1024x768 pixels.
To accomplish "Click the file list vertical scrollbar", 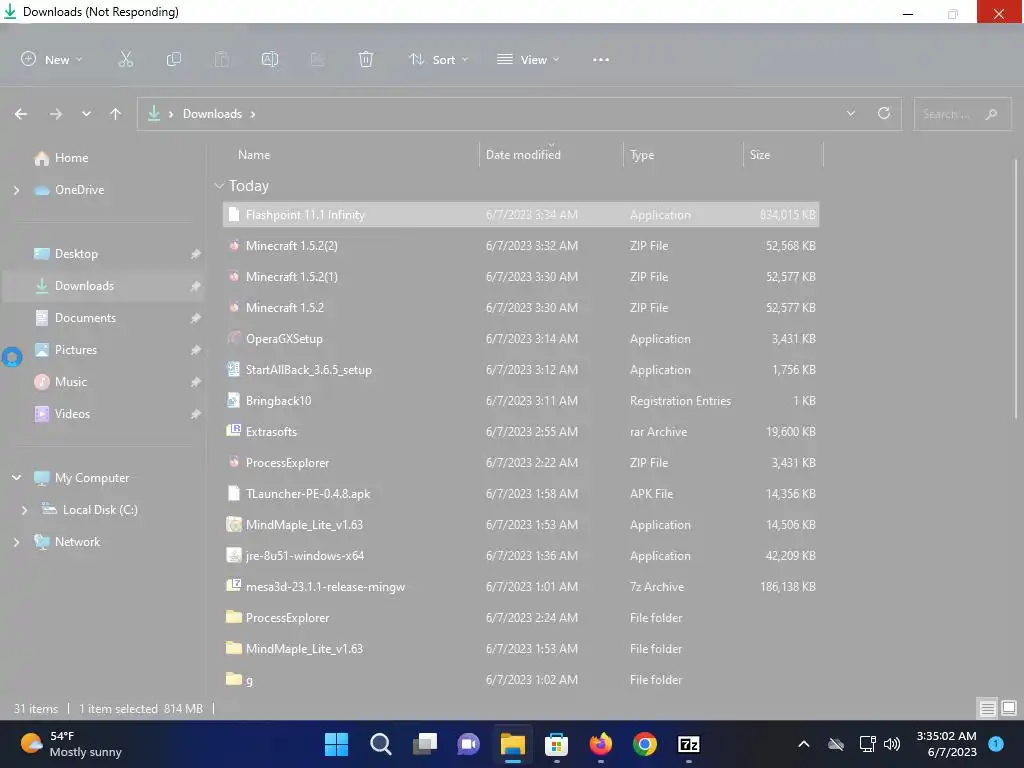I will click(1016, 289).
